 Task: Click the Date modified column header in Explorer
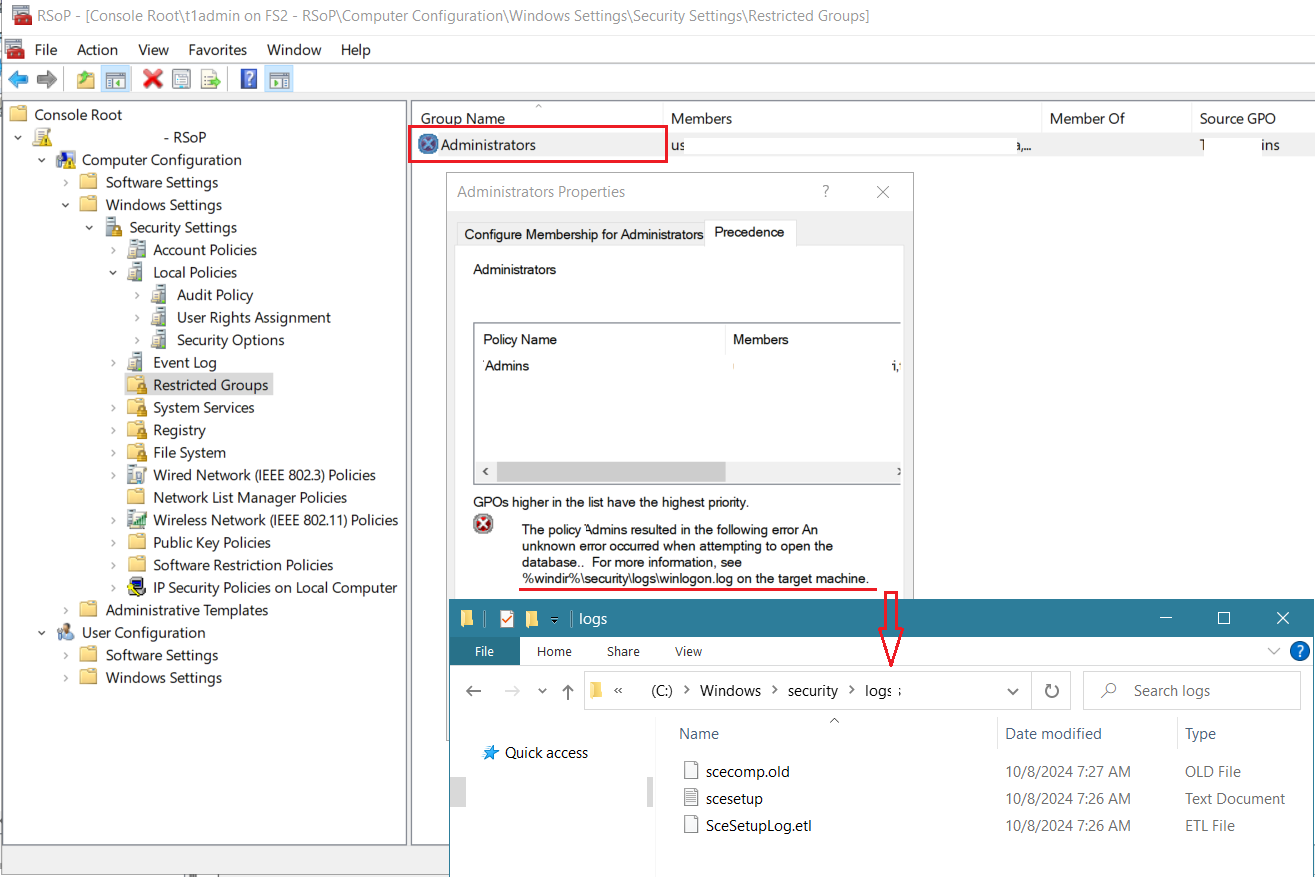click(x=1053, y=734)
